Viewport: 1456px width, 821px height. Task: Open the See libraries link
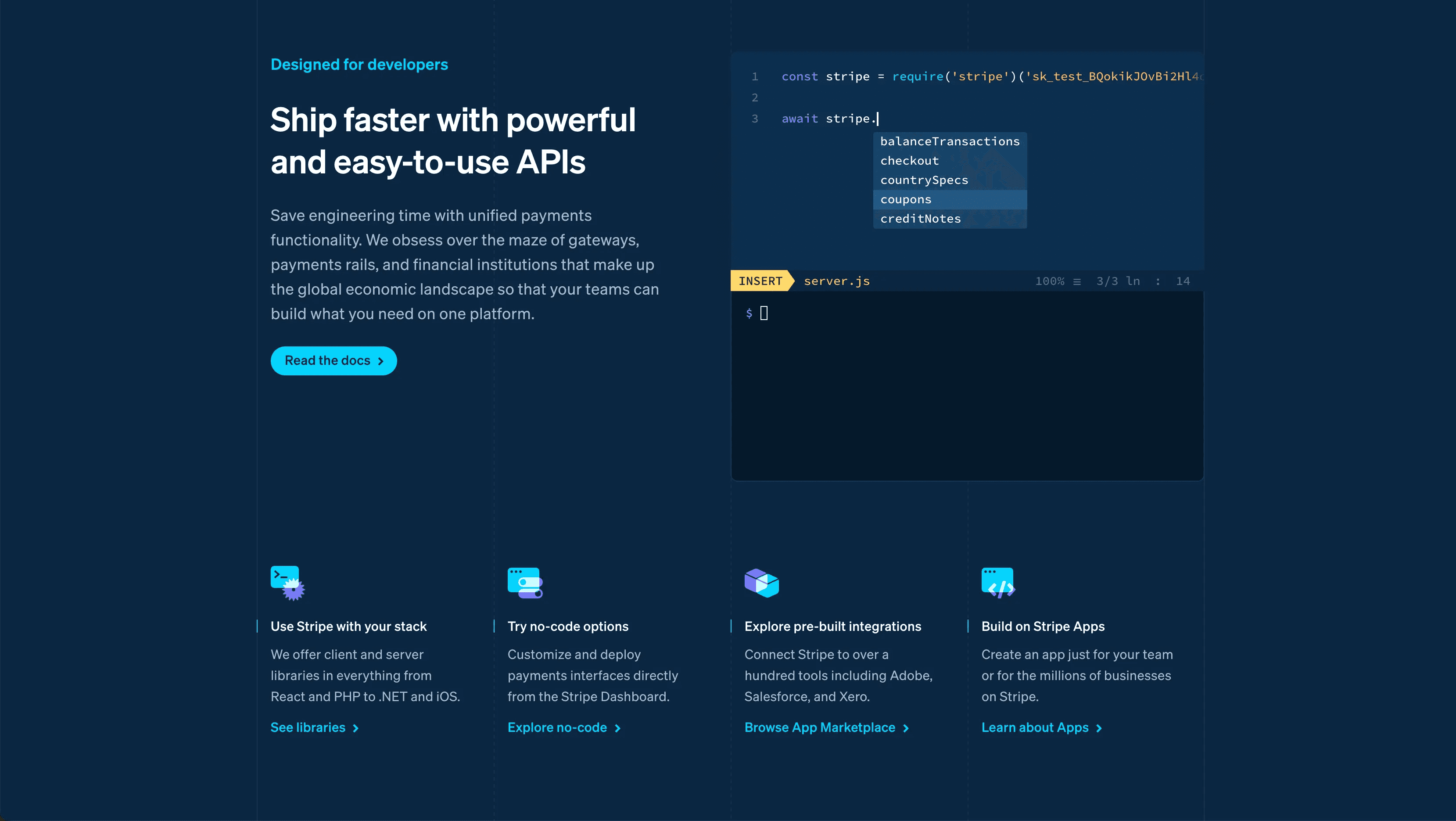click(315, 728)
